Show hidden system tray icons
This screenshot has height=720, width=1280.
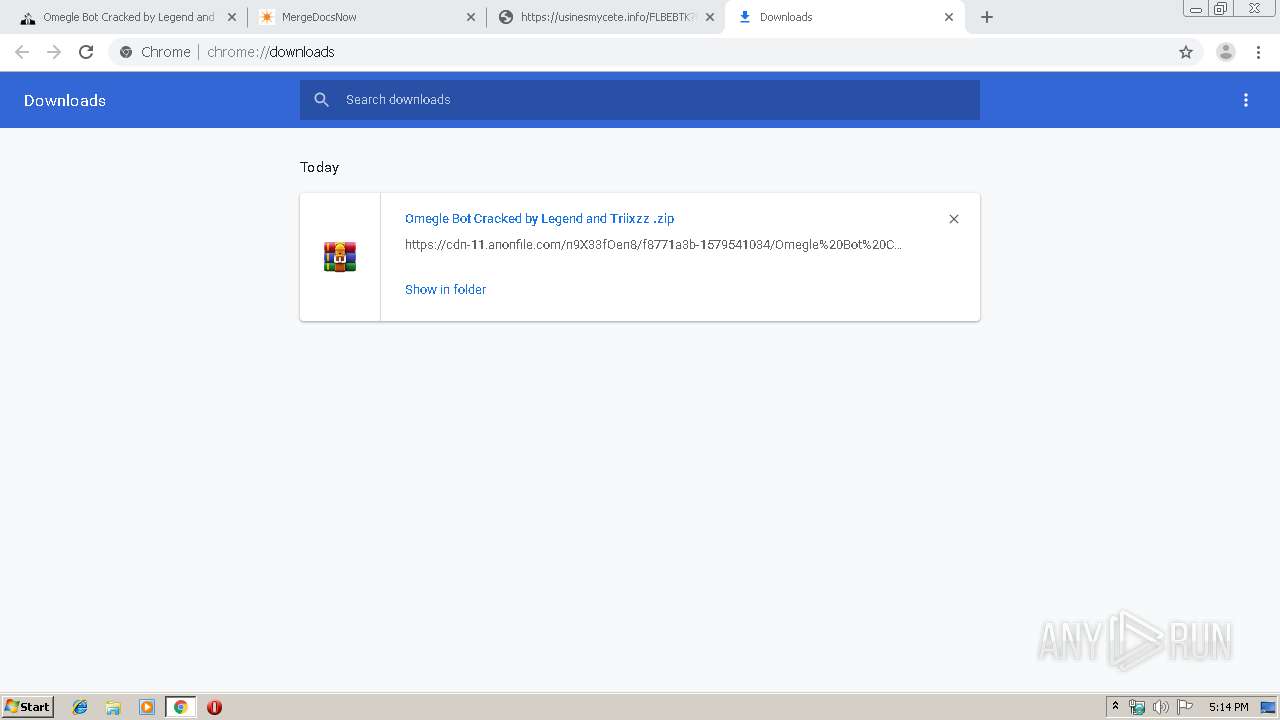(1116, 707)
